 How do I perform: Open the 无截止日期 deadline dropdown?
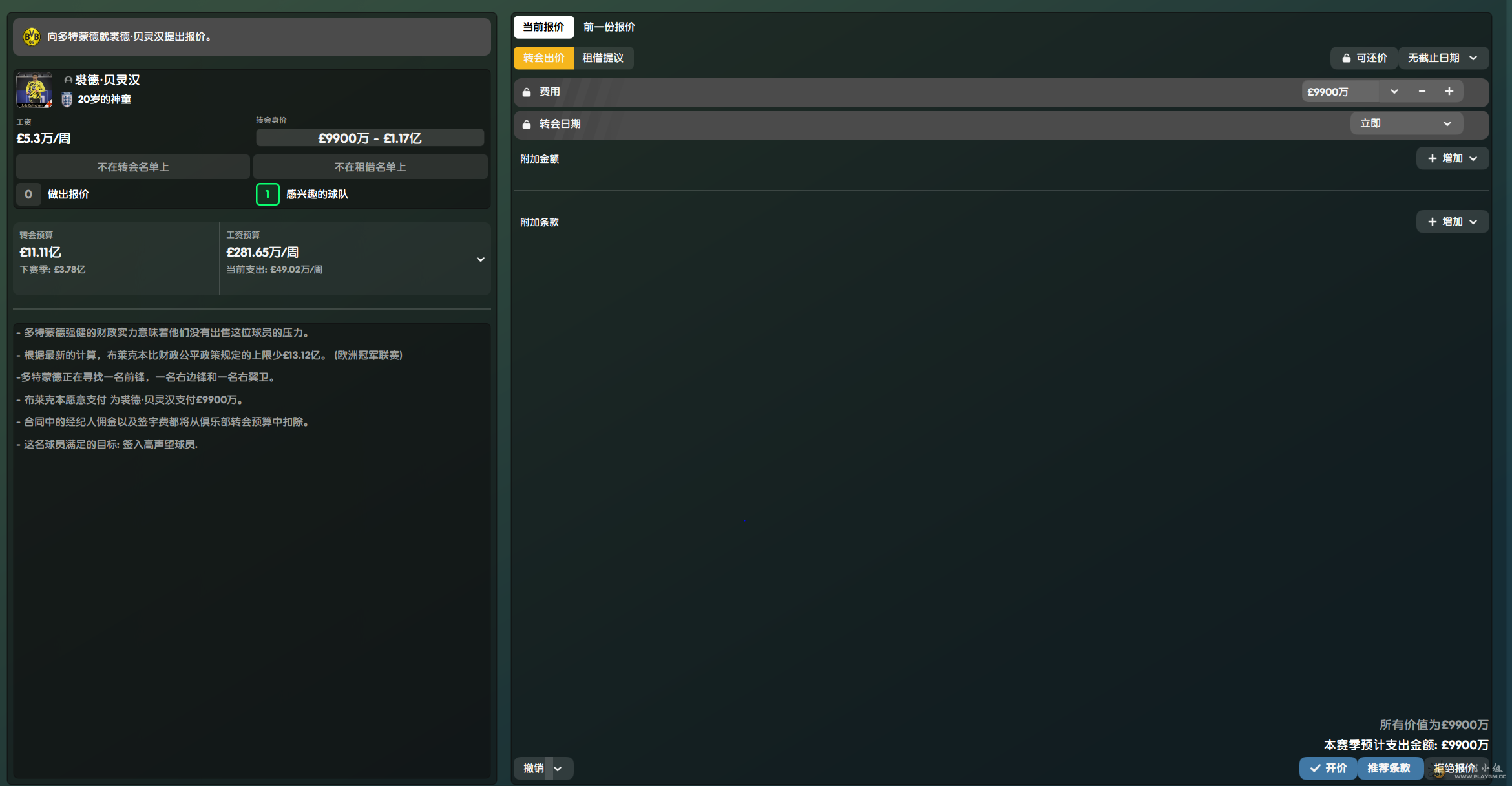(x=1443, y=58)
